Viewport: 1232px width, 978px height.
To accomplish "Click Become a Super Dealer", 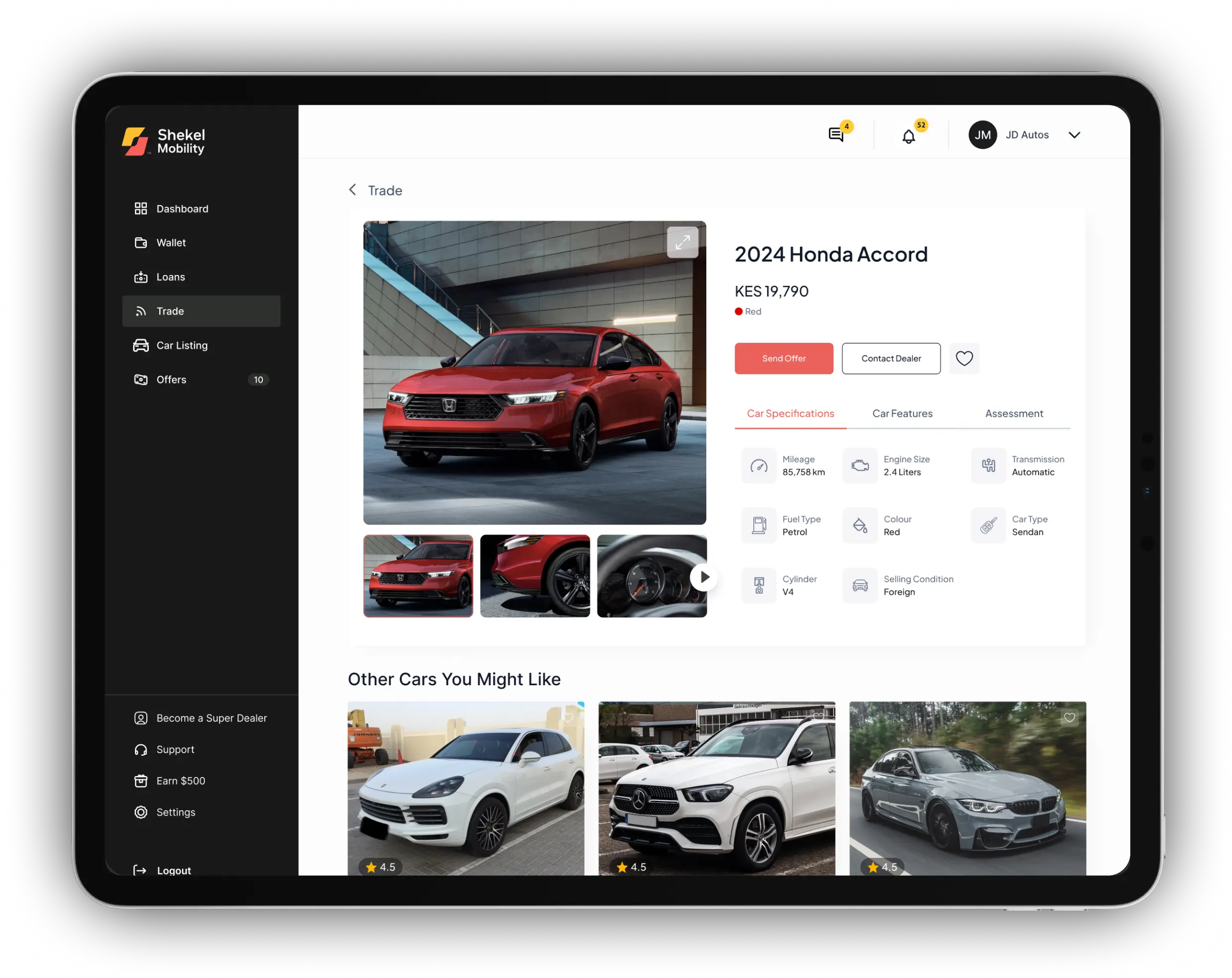I will [201, 718].
